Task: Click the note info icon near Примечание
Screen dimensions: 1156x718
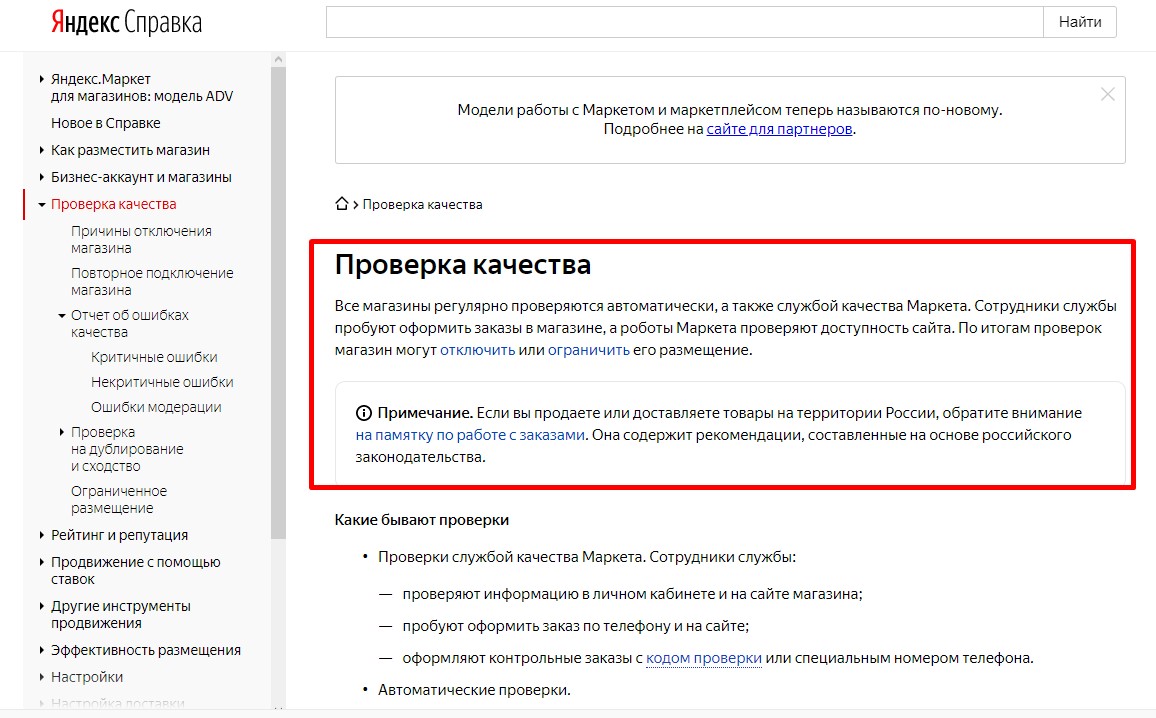Action: (x=363, y=413)
